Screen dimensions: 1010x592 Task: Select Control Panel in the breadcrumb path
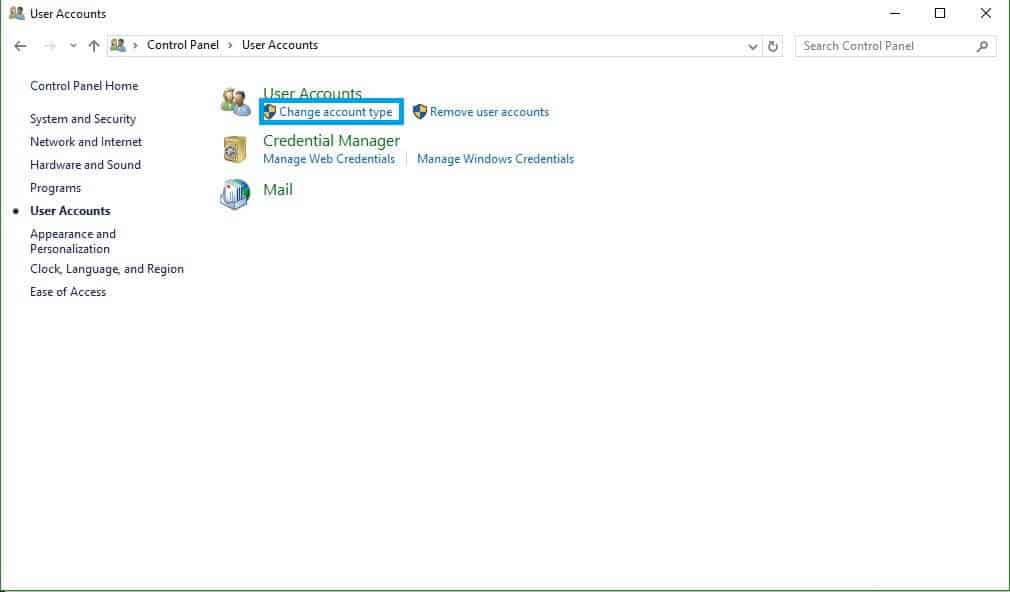point(183,45)
